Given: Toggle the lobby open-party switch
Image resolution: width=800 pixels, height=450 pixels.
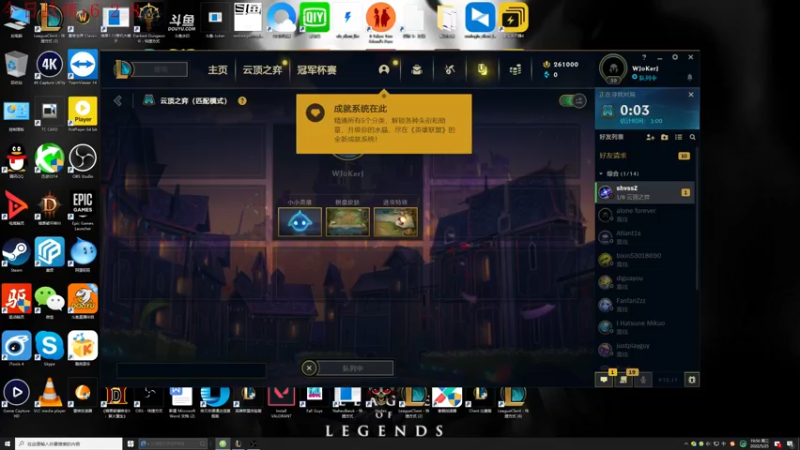Looking at the screenshot, I should [573, 101].
